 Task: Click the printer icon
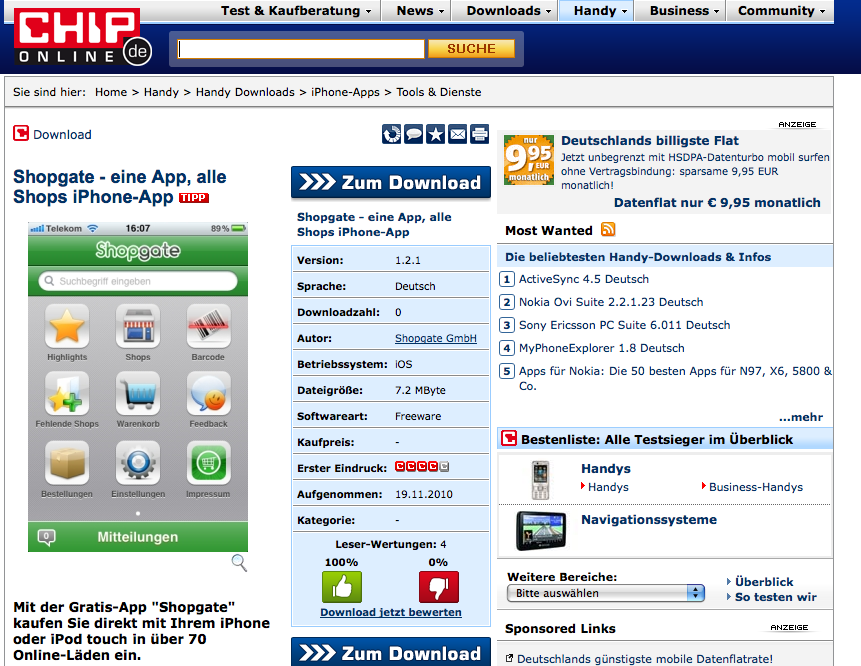click(479, 134)
